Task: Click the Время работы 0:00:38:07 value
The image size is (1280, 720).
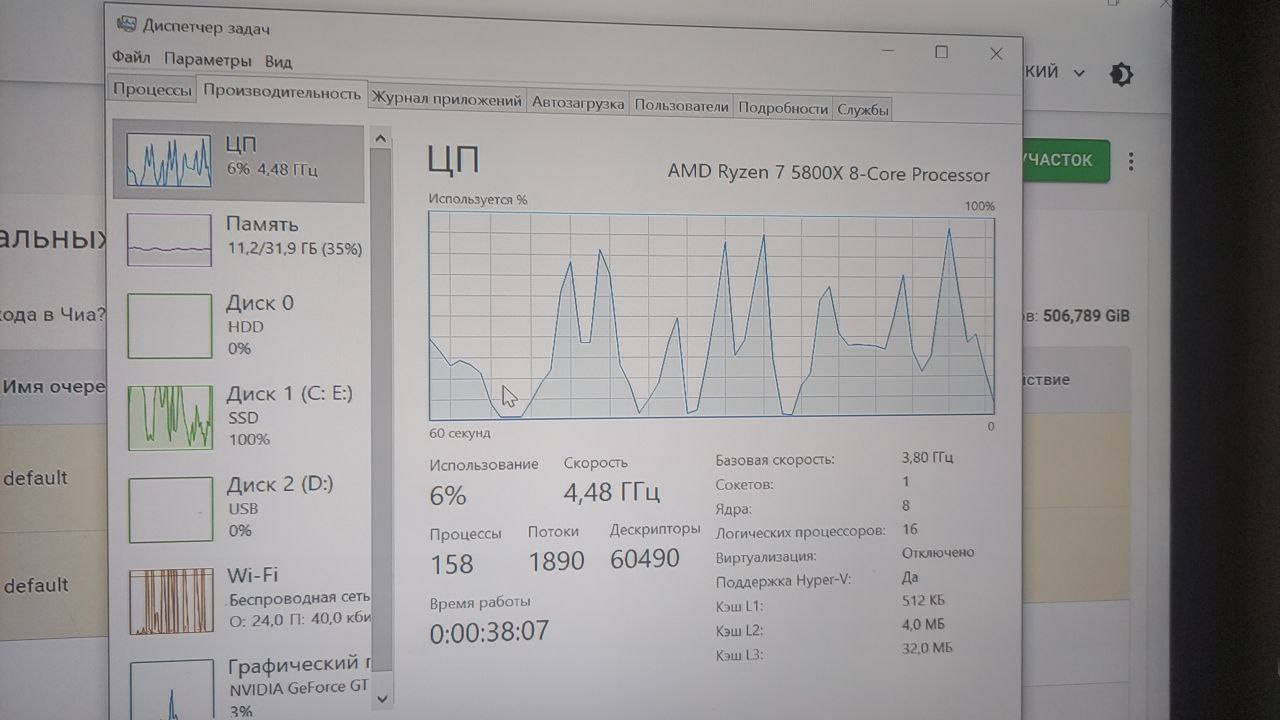Action: [x=489, y=632]
